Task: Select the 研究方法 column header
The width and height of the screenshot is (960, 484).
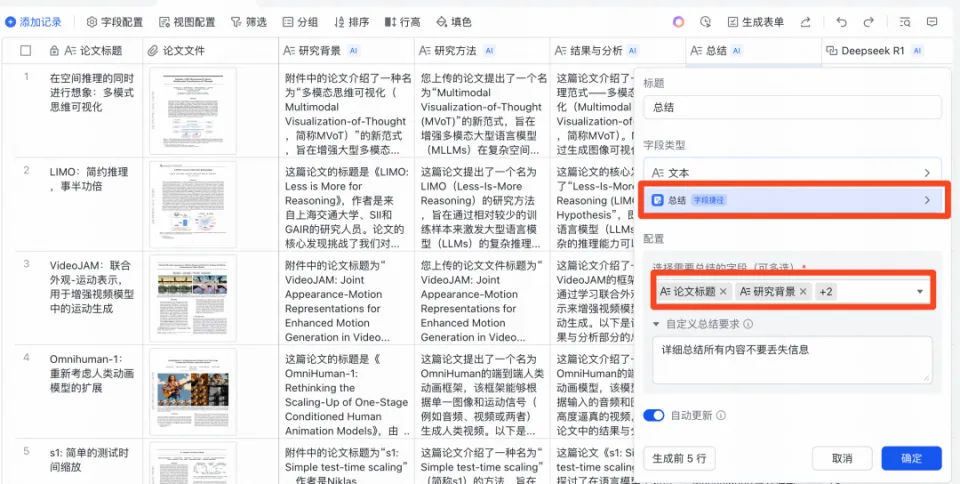Action: click(x=482, y=51)
